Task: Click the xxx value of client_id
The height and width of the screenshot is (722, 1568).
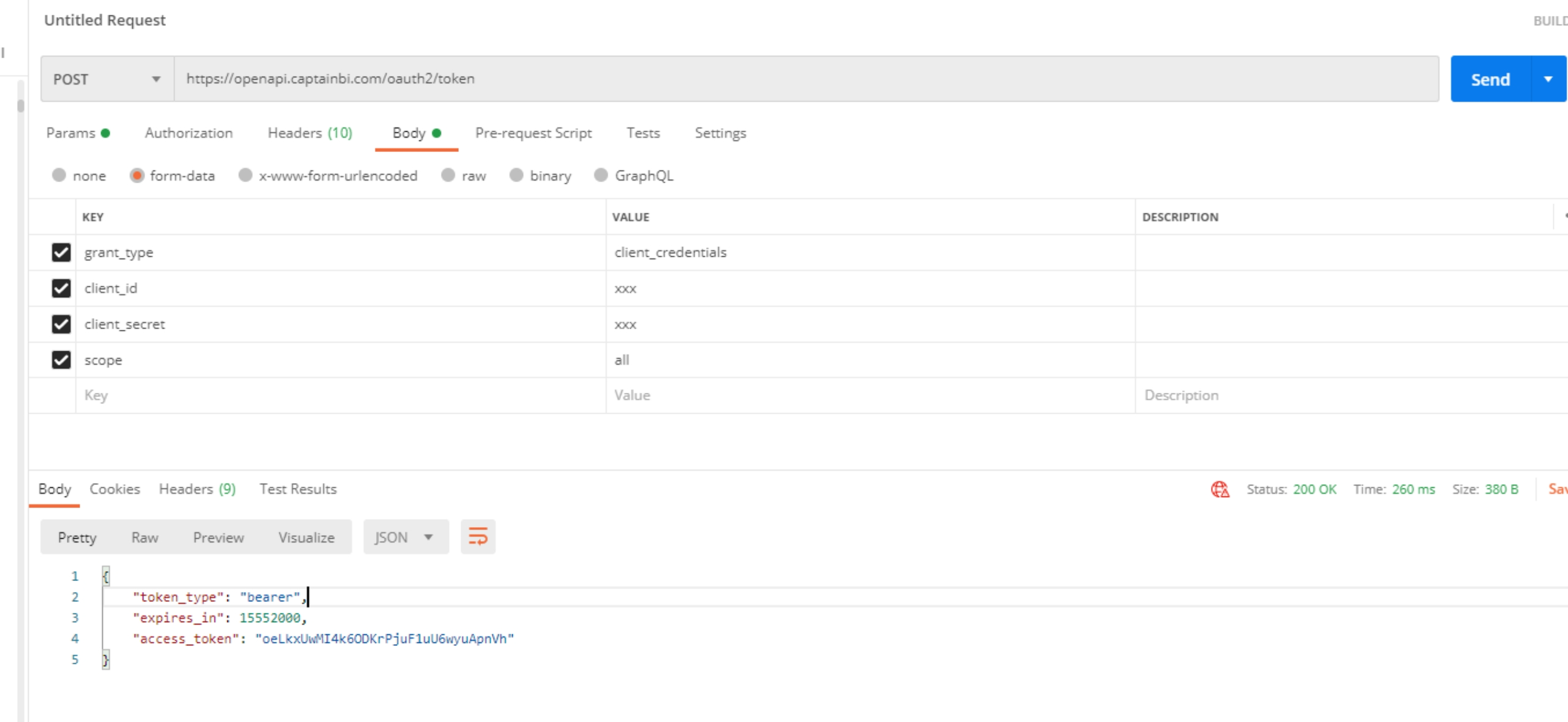Action: pos(870,288)
